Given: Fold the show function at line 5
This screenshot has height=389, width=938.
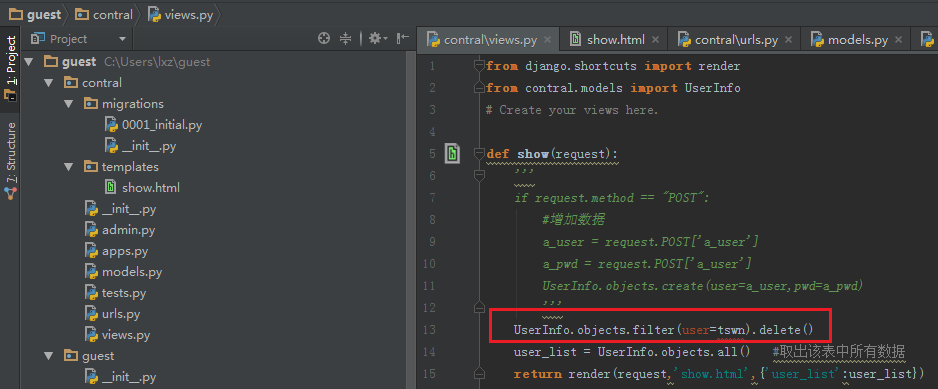Looking at the screenshot, I should 479,154.
